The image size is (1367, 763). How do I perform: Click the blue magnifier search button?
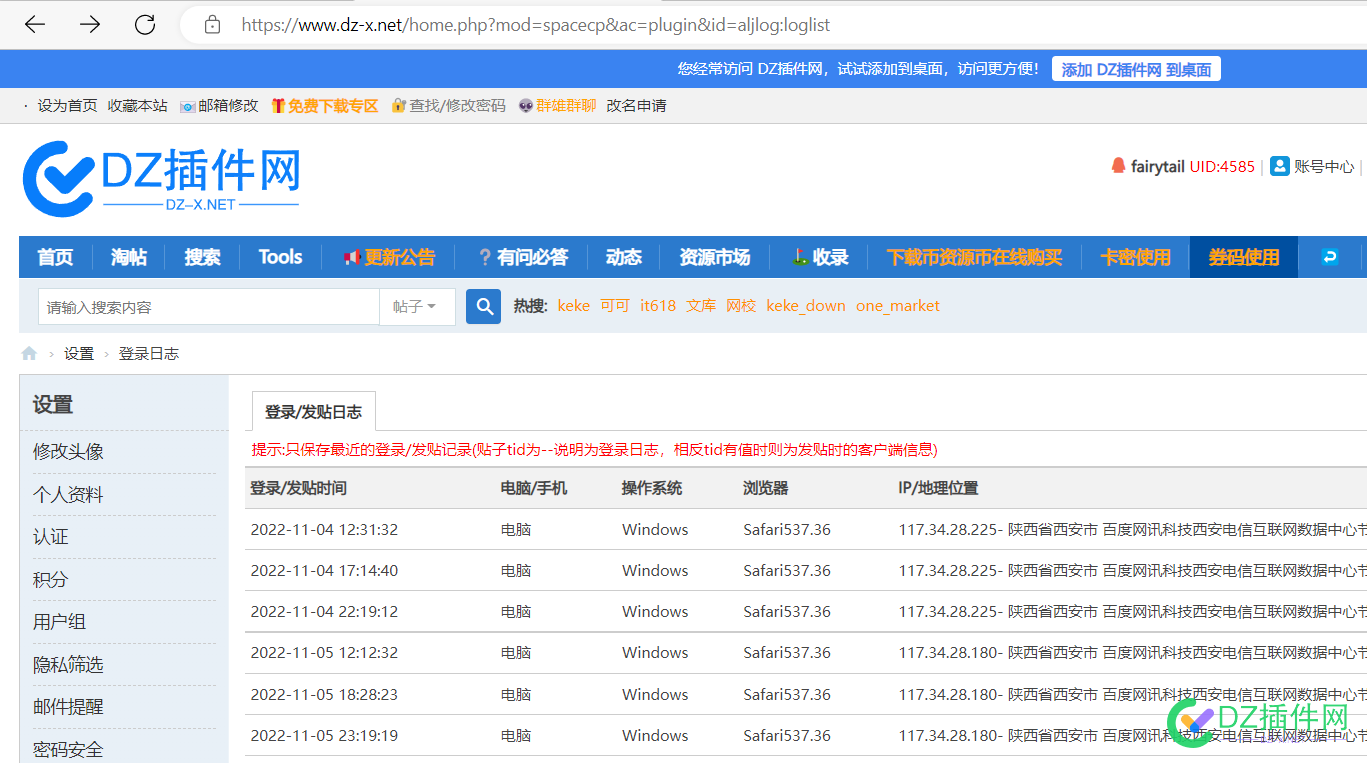483,307
